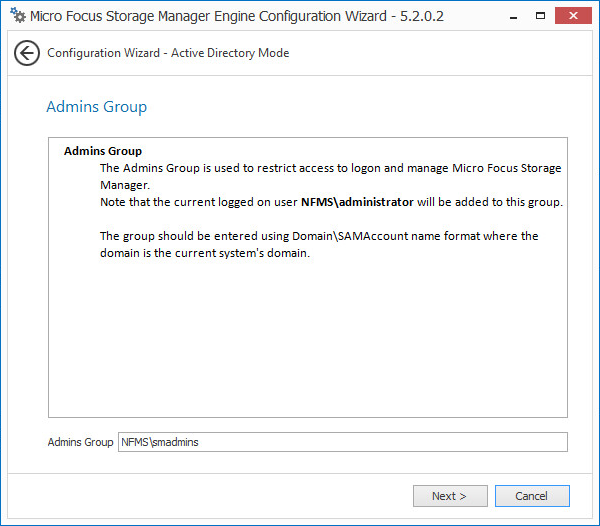Select the bold Admins Group title in description

103,151
